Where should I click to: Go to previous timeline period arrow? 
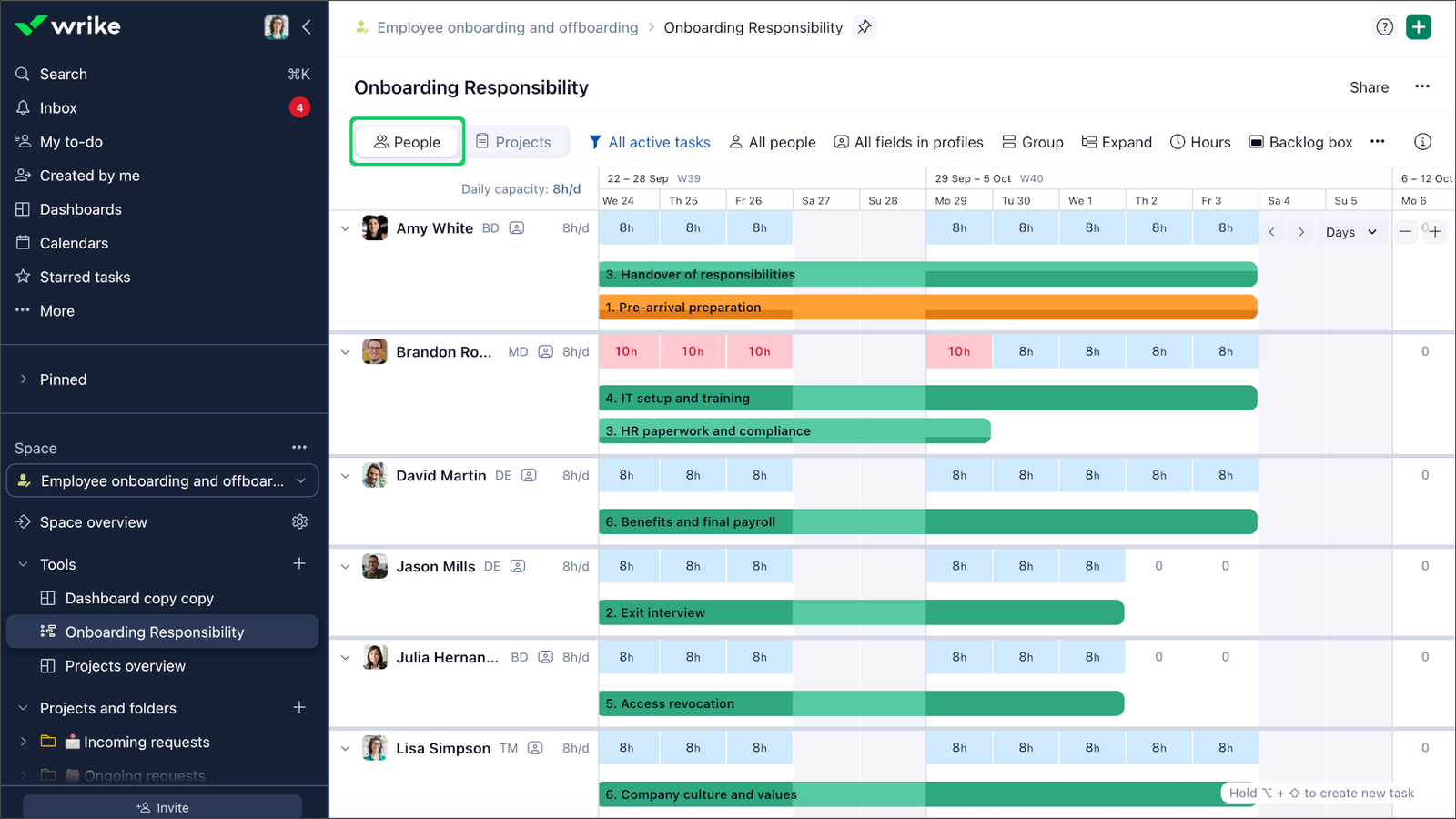pos(1271,232)
